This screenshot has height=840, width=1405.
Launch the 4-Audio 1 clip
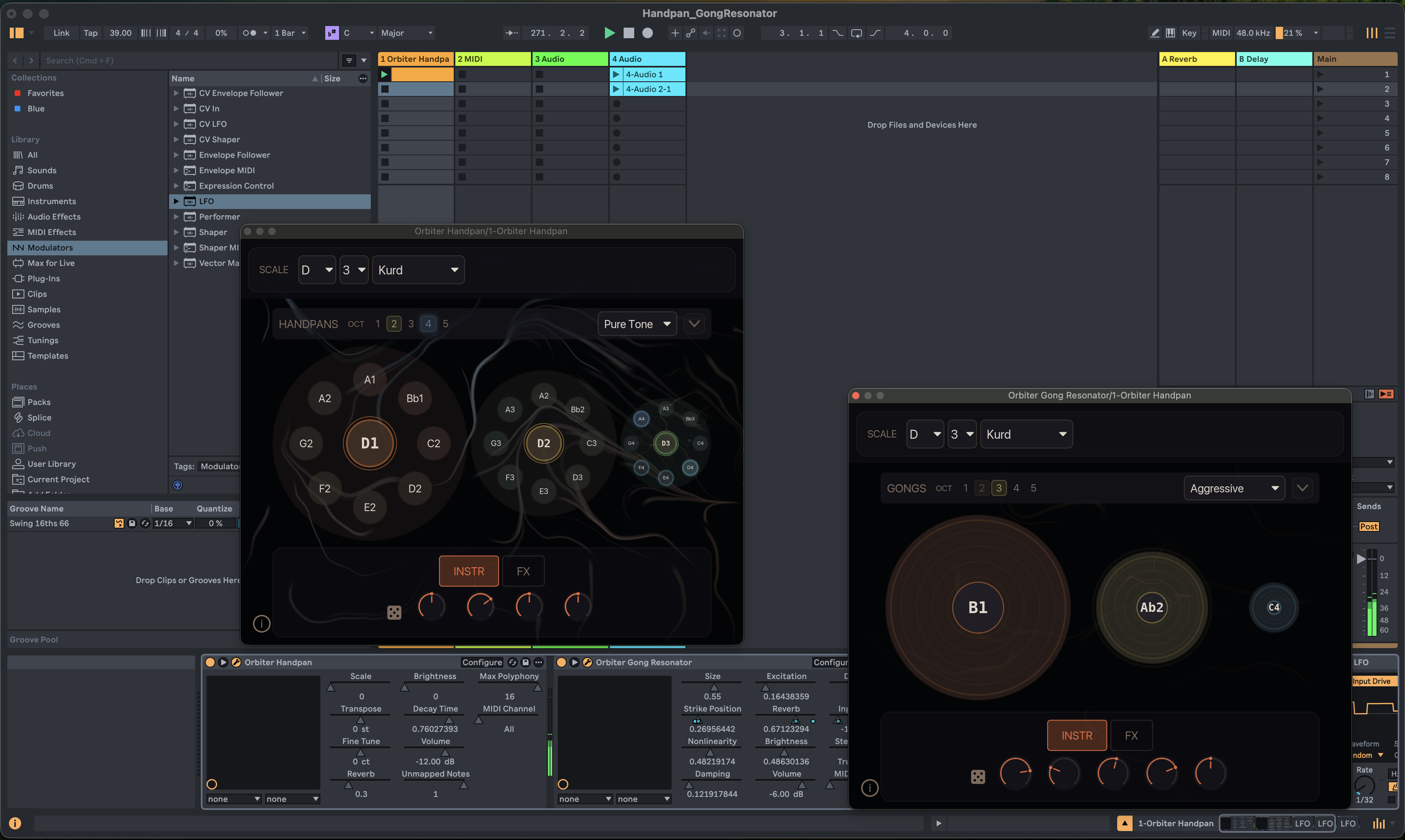(616, 74)
